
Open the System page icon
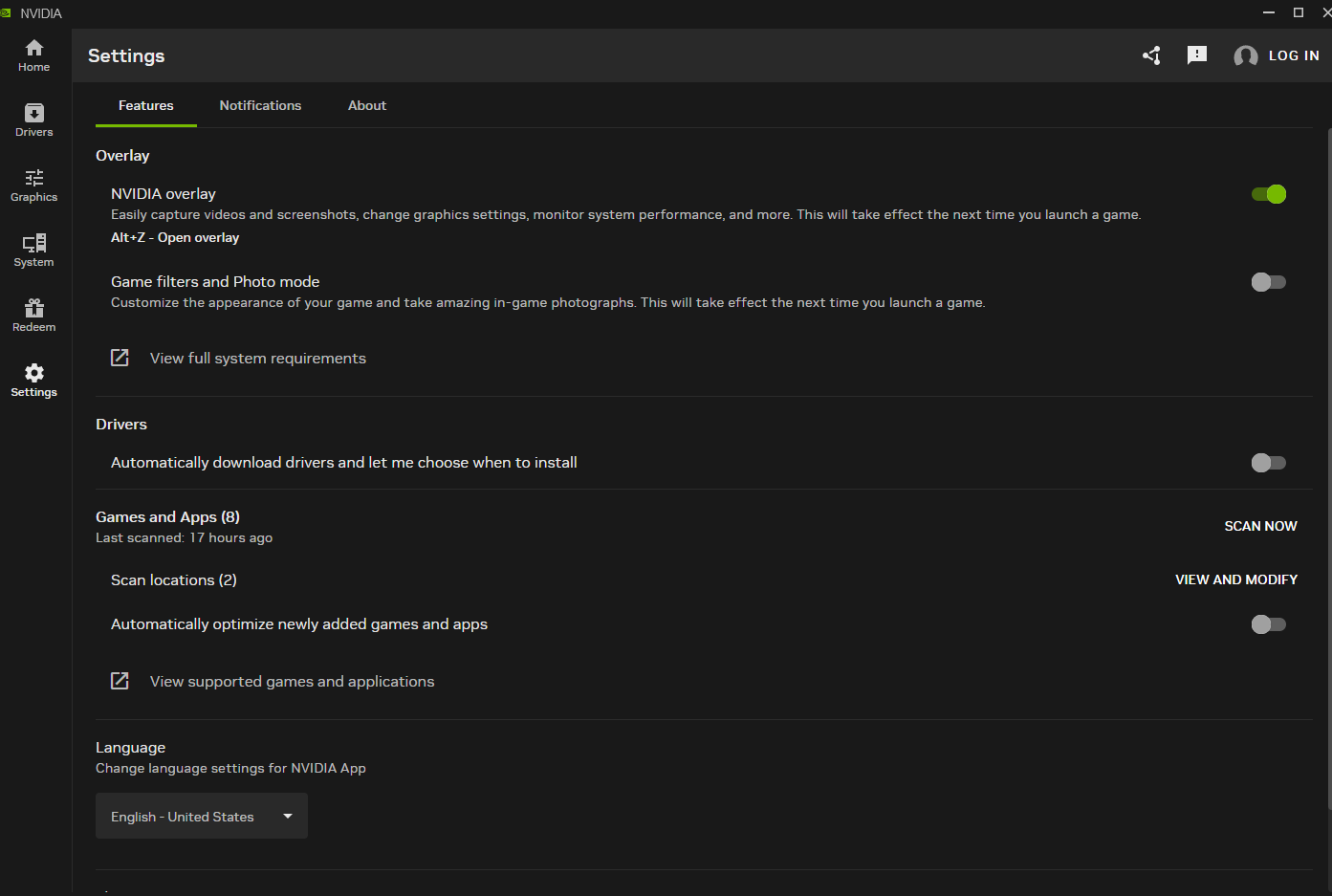(x=34, y=244)
